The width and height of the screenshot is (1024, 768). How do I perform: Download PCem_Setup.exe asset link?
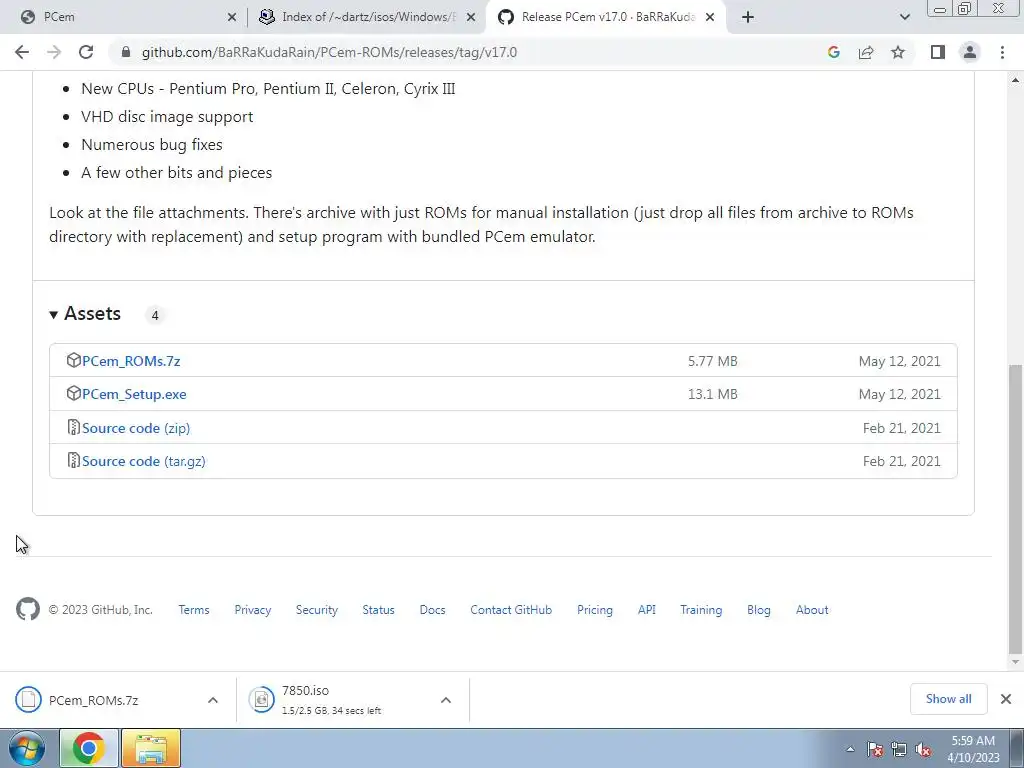point(134,394)
